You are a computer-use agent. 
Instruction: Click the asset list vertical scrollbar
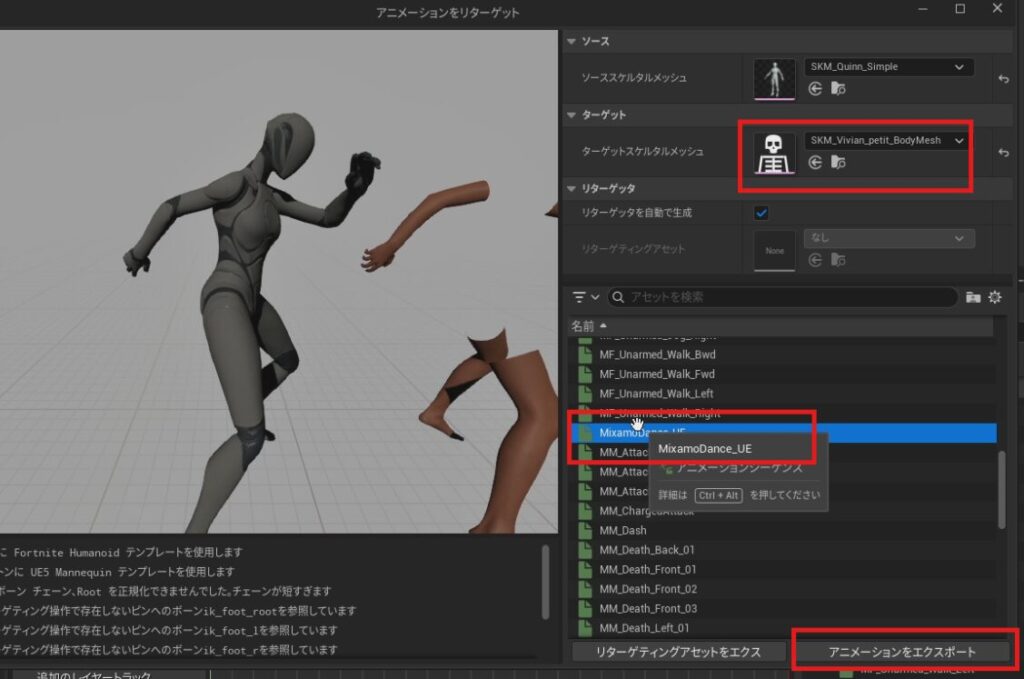pos(1002,490)
